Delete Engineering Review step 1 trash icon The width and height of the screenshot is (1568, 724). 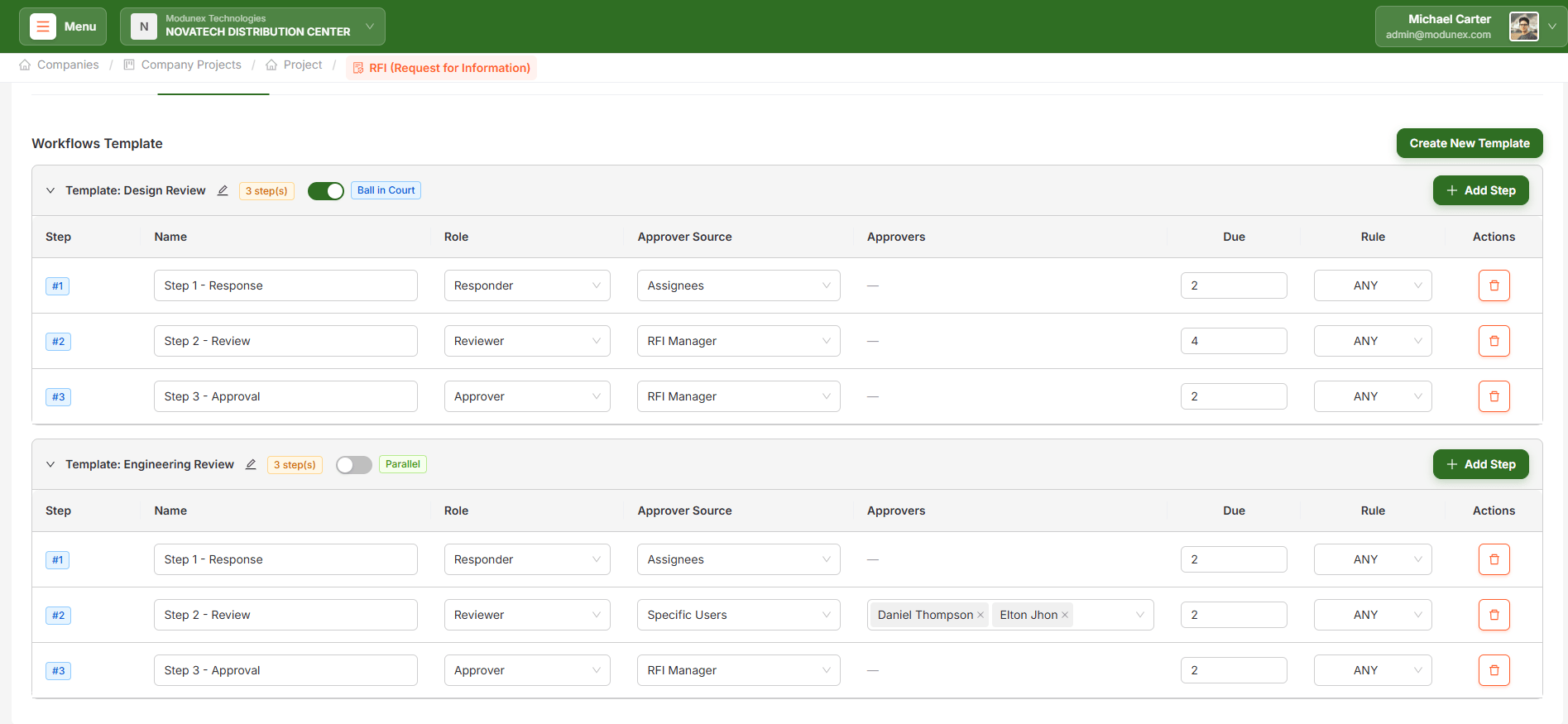coord(1494,559)
